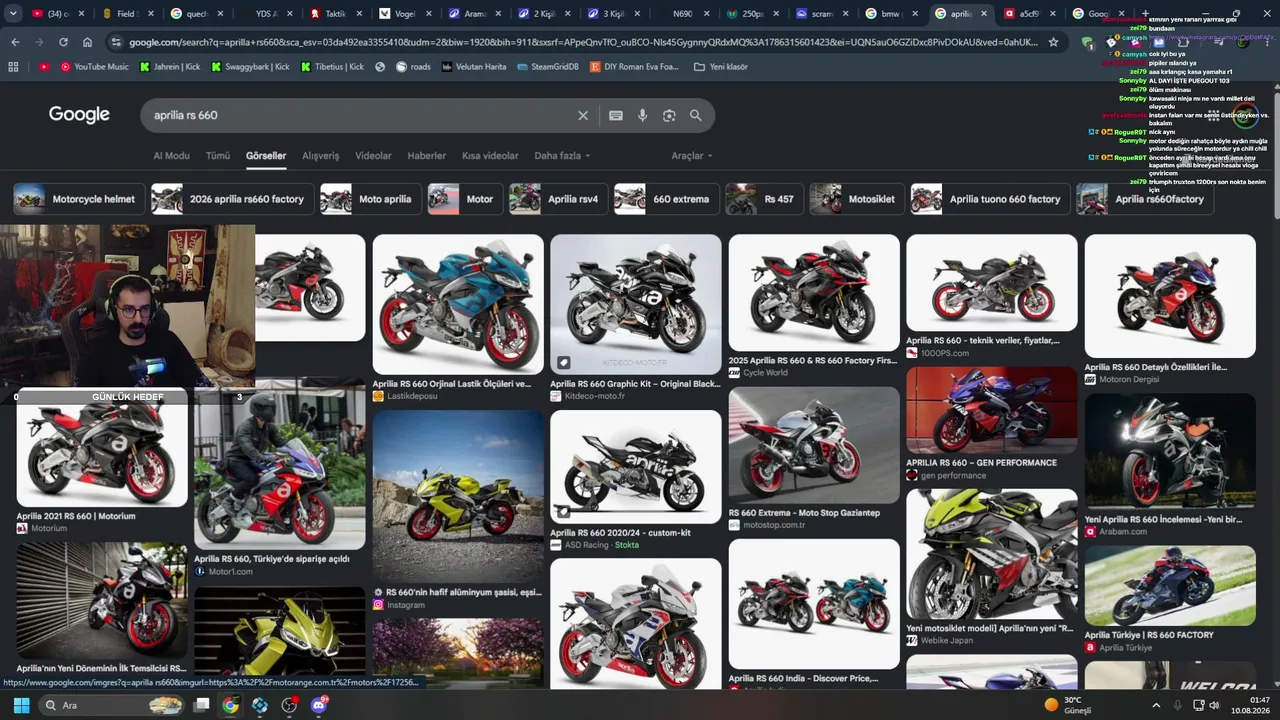Open the Chrome apps grid shortcut

pos(13,67)
